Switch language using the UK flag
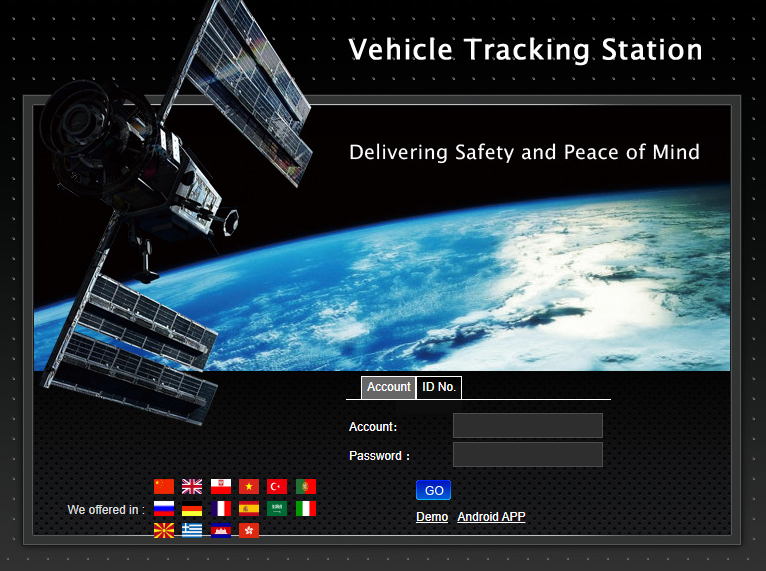 click(x=192, y=486)
